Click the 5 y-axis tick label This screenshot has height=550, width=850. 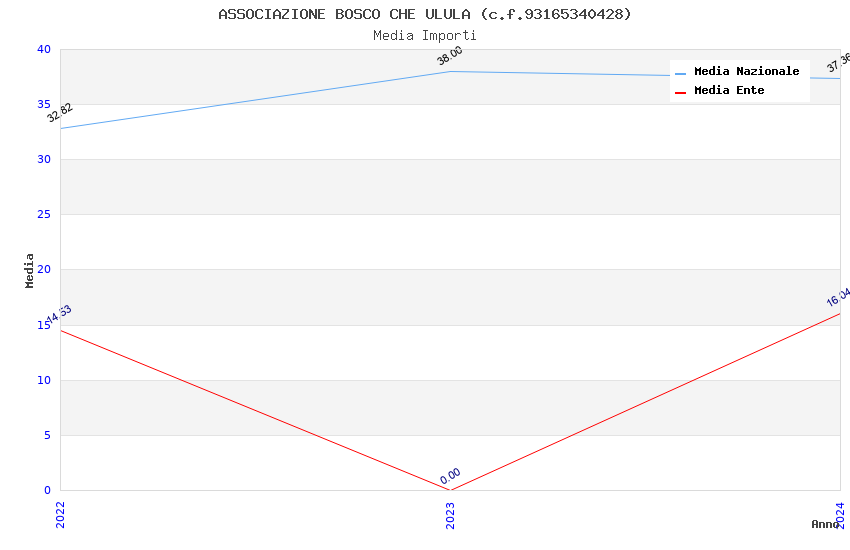[48, 435]
